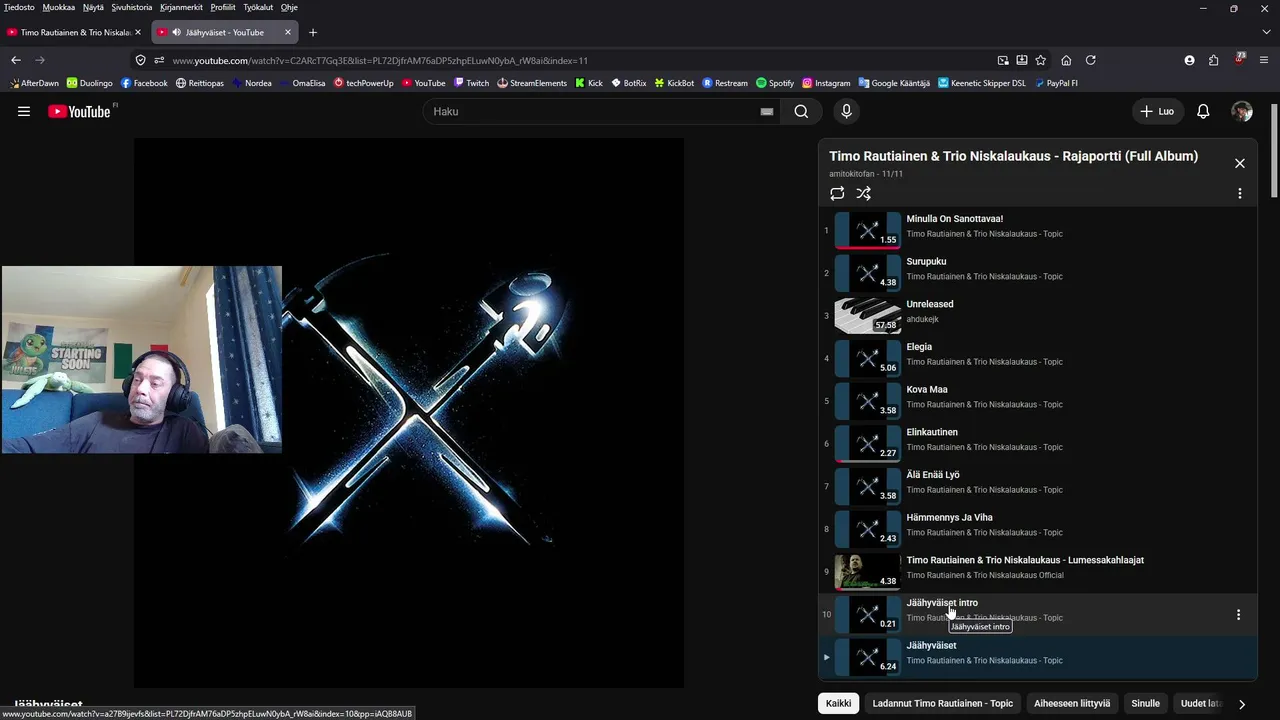Go back with browser back arrow
Viewport: 1280px width, 720px height.
[x=16, y=60]
